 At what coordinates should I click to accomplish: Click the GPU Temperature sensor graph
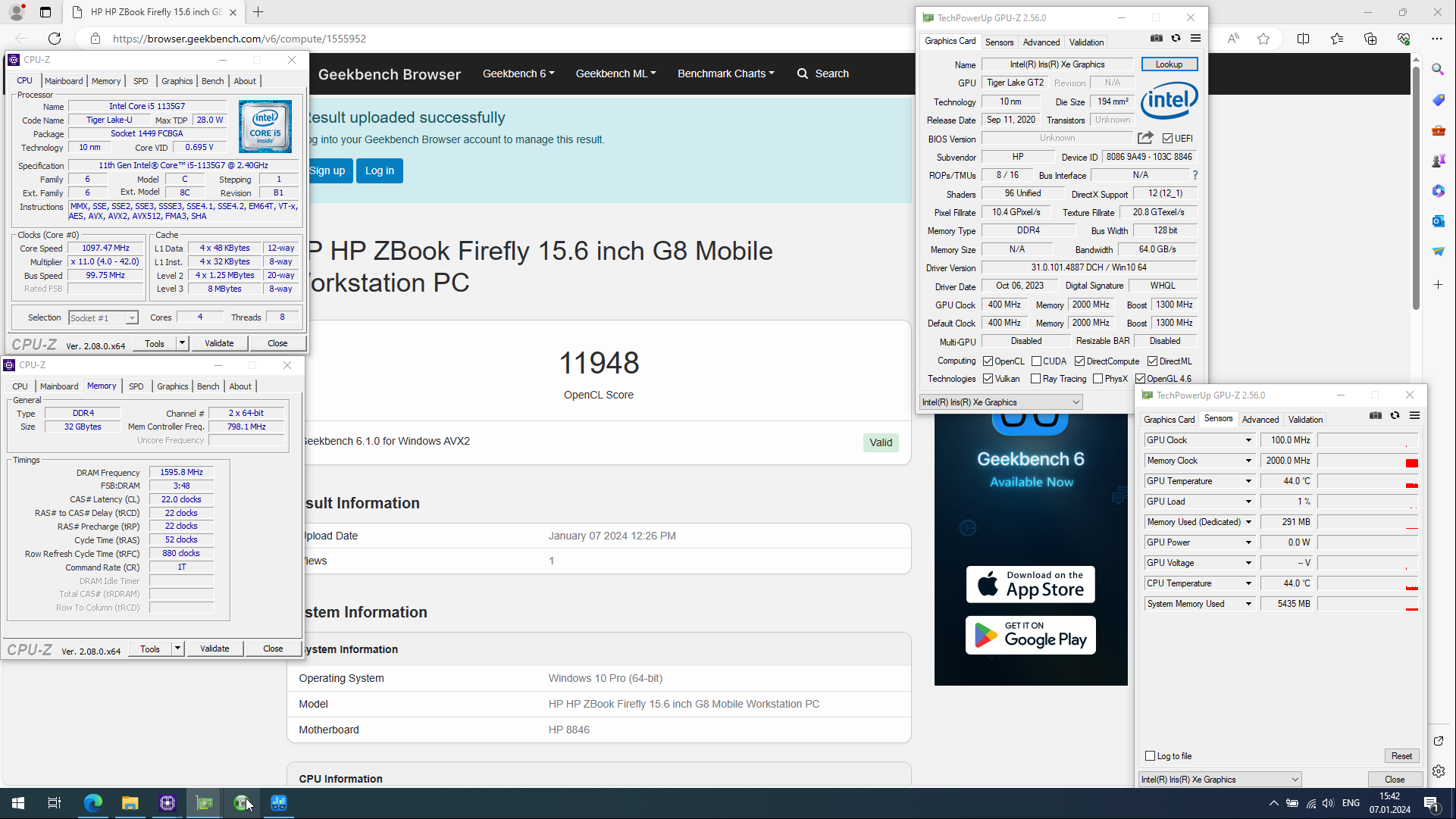1367,481
